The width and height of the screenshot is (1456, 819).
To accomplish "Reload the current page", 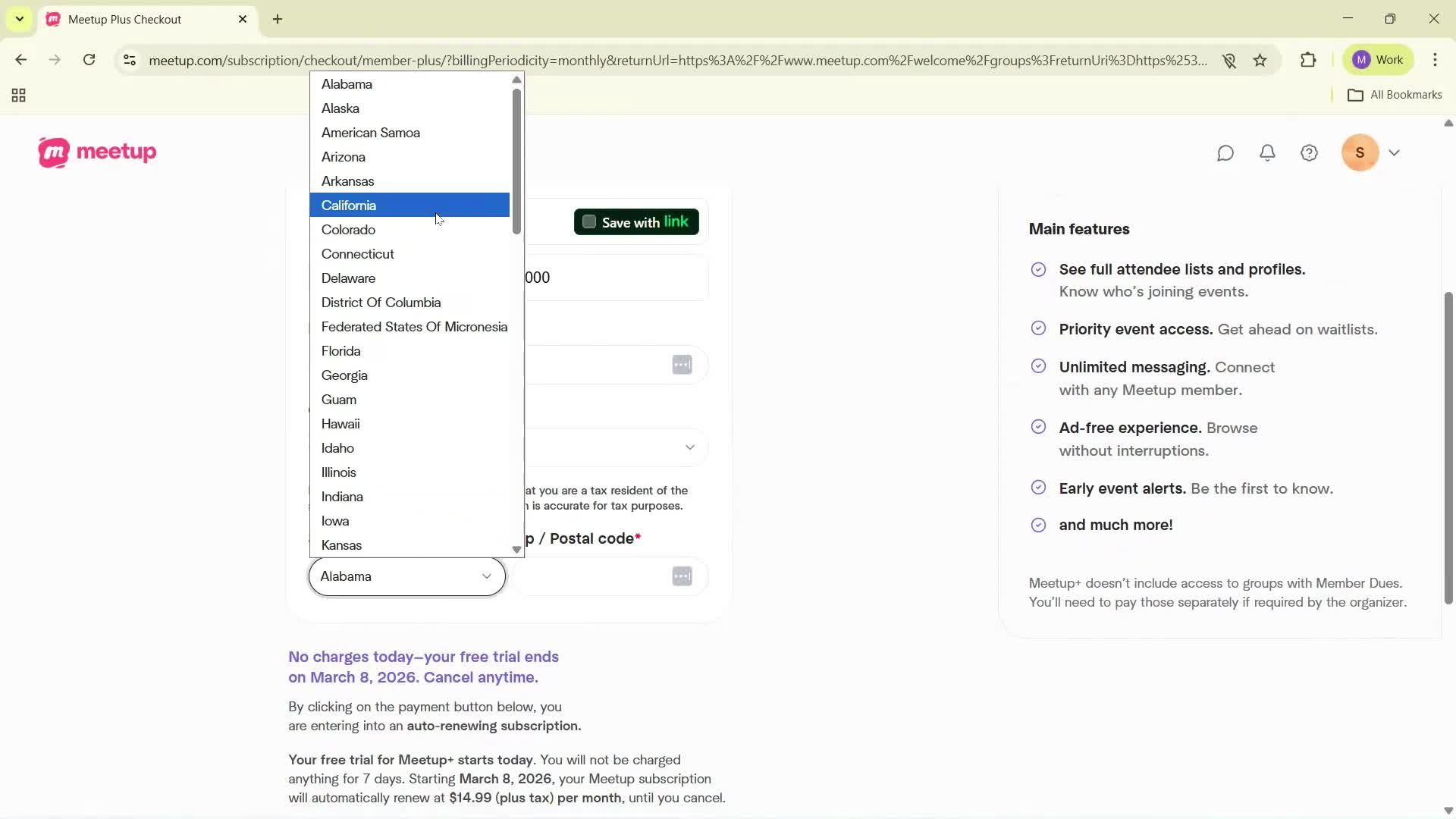I will click(89, 60).
